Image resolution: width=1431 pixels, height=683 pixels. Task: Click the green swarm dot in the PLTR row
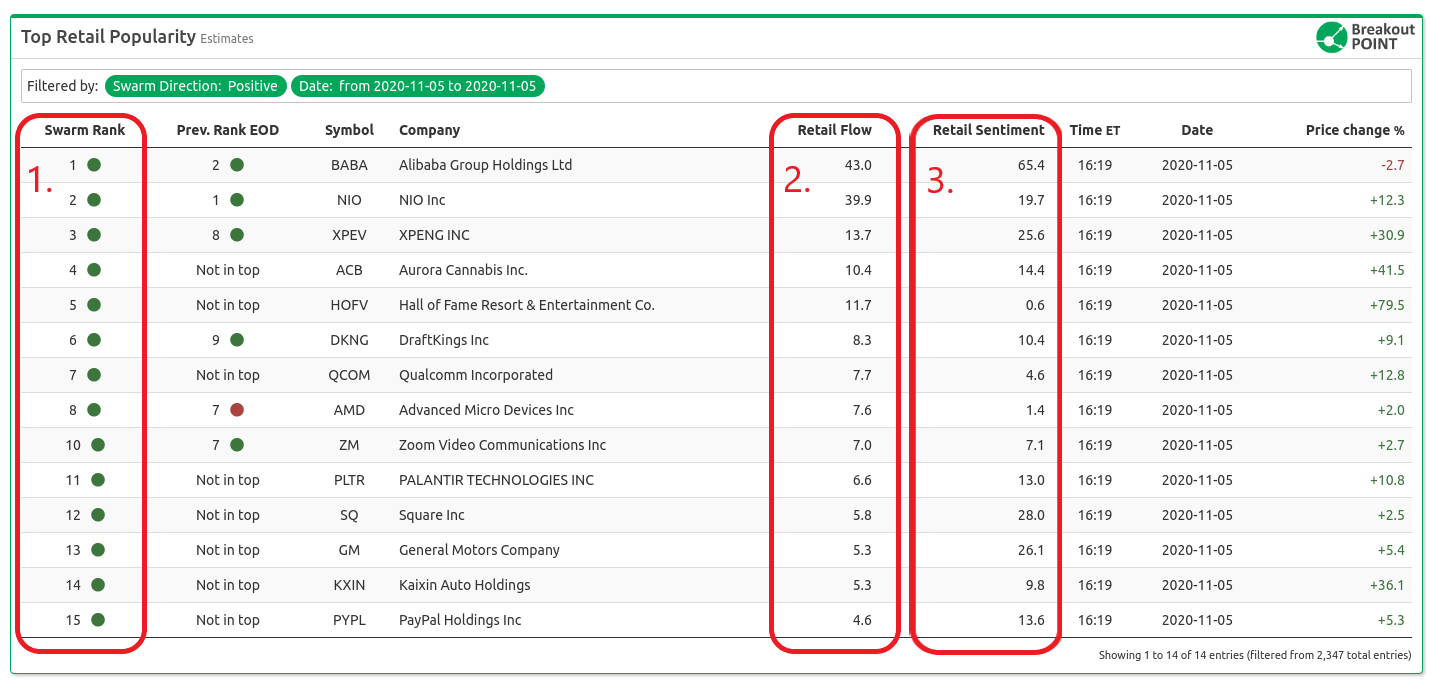point(97,480)
